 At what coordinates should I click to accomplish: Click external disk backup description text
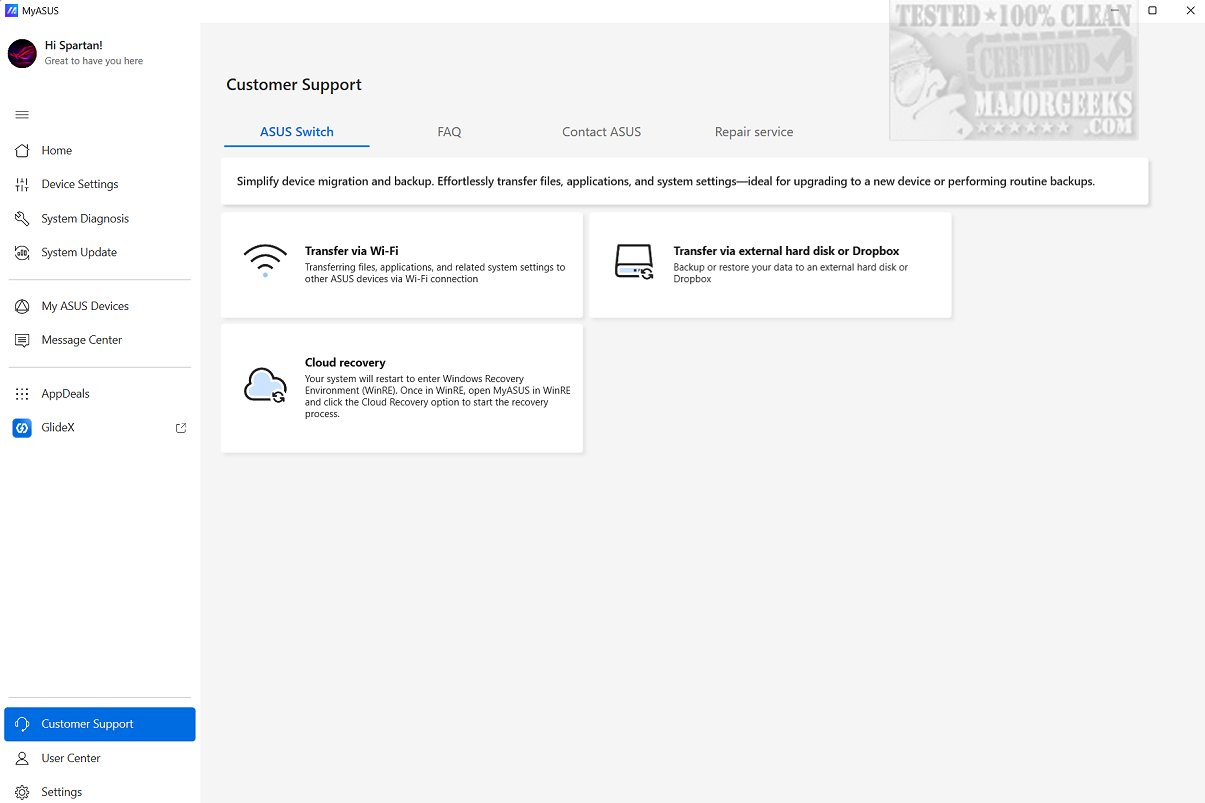point(791,273)
